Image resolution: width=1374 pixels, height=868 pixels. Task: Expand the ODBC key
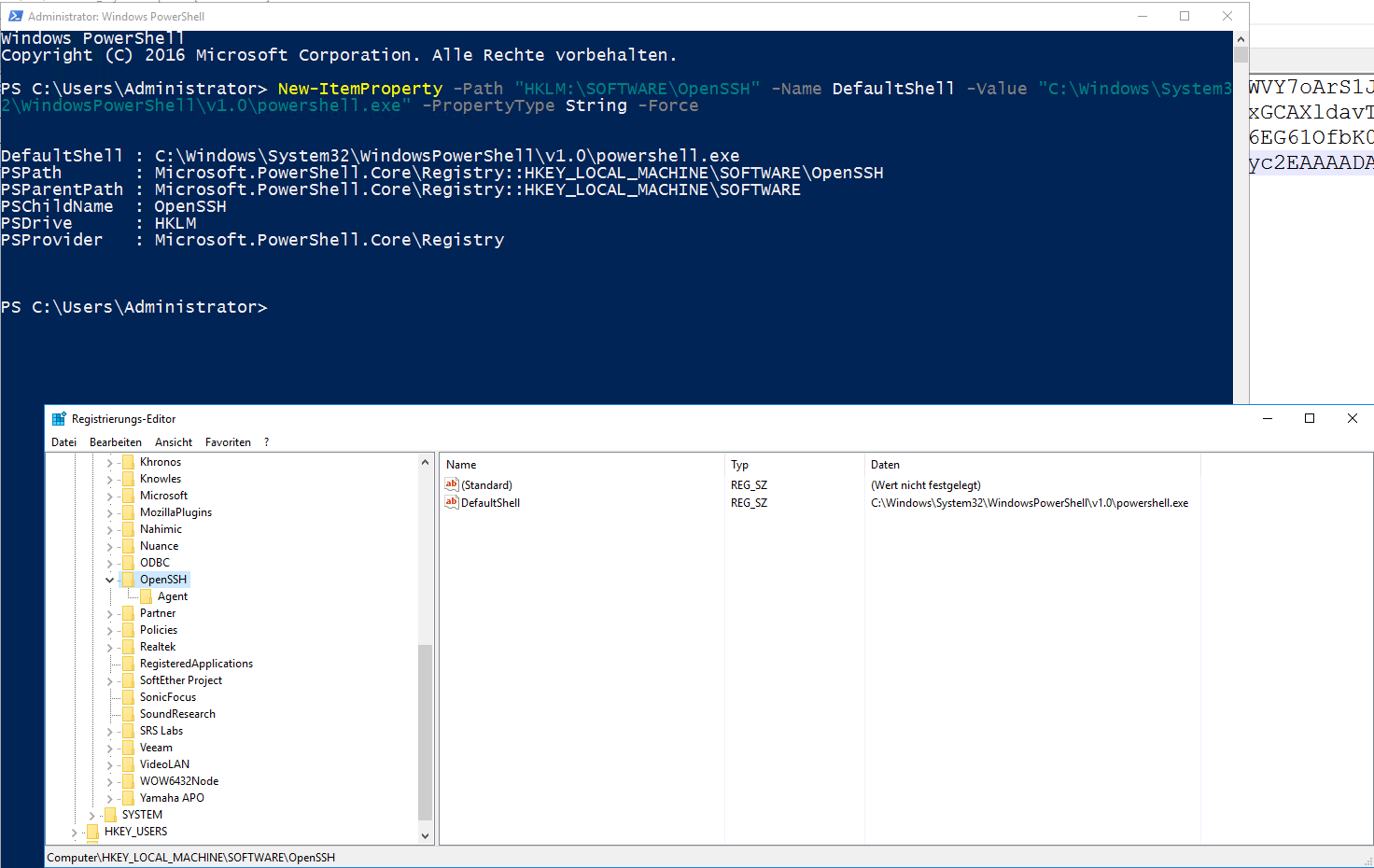click(x=109, y=564)
